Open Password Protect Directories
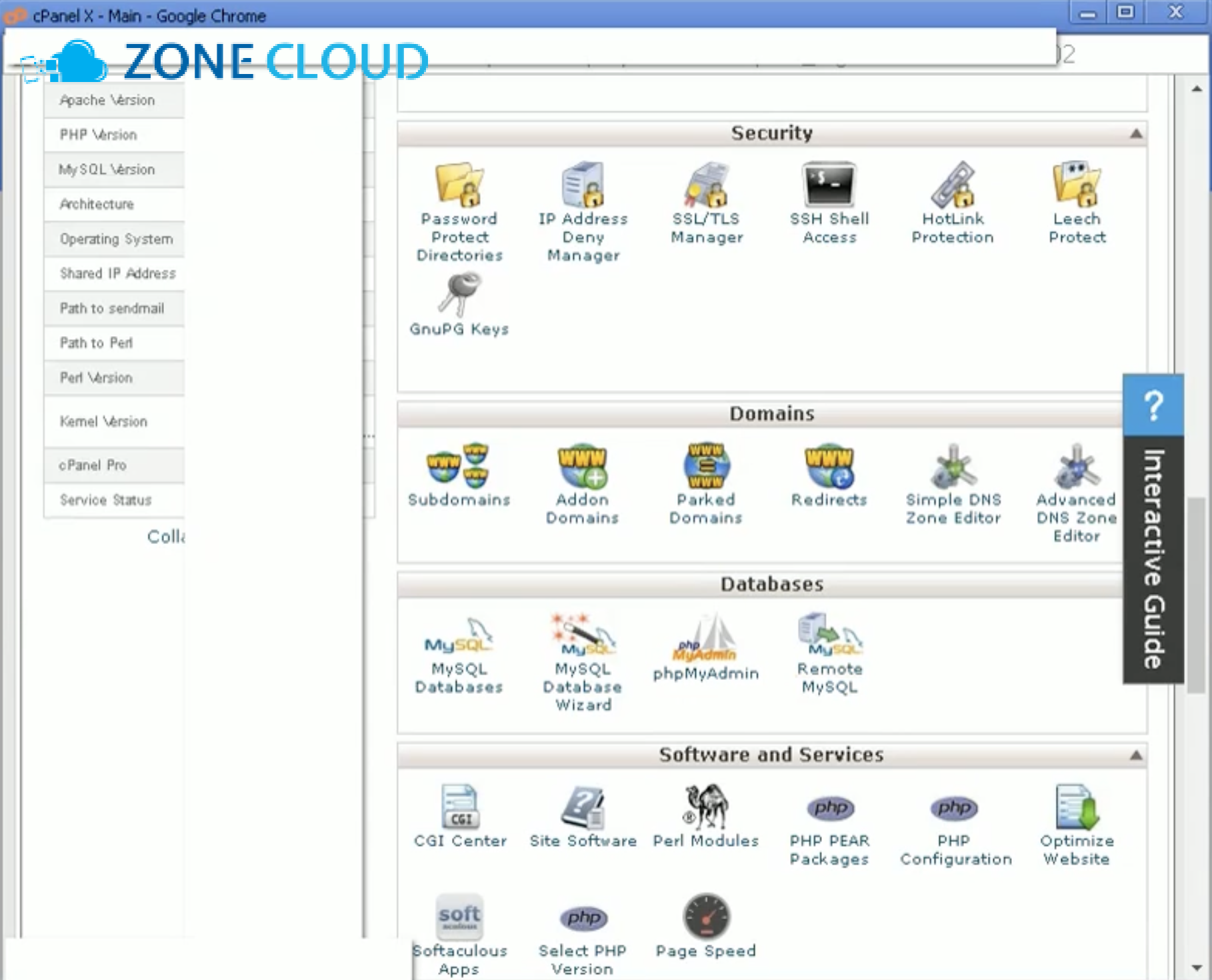 459,212
